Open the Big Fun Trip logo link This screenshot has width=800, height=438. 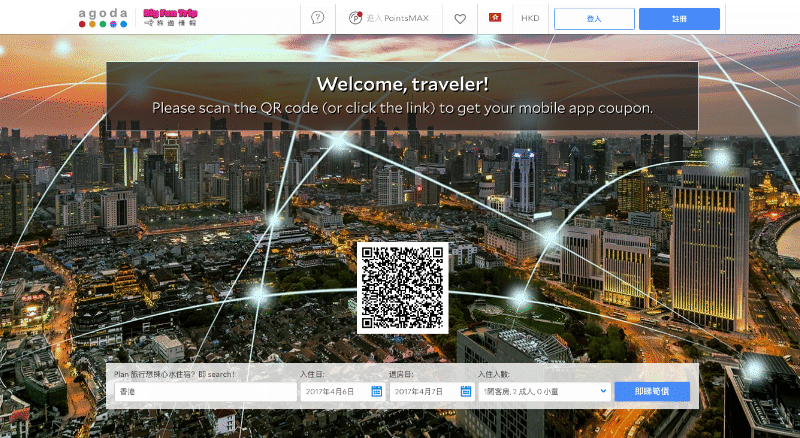click(x=170, y=17)
